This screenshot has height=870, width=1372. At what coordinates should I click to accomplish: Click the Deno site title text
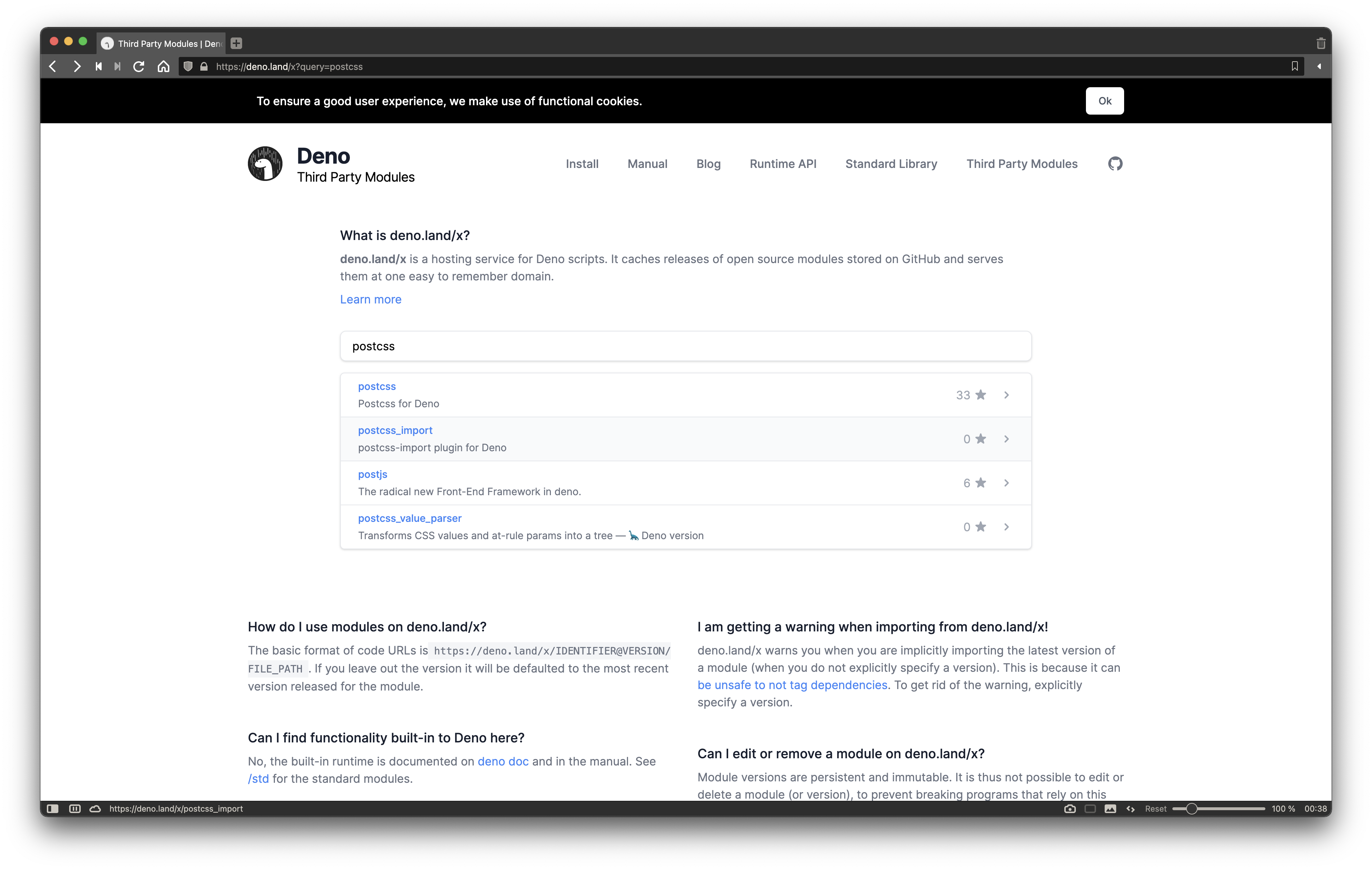click(x=323, y=156)
